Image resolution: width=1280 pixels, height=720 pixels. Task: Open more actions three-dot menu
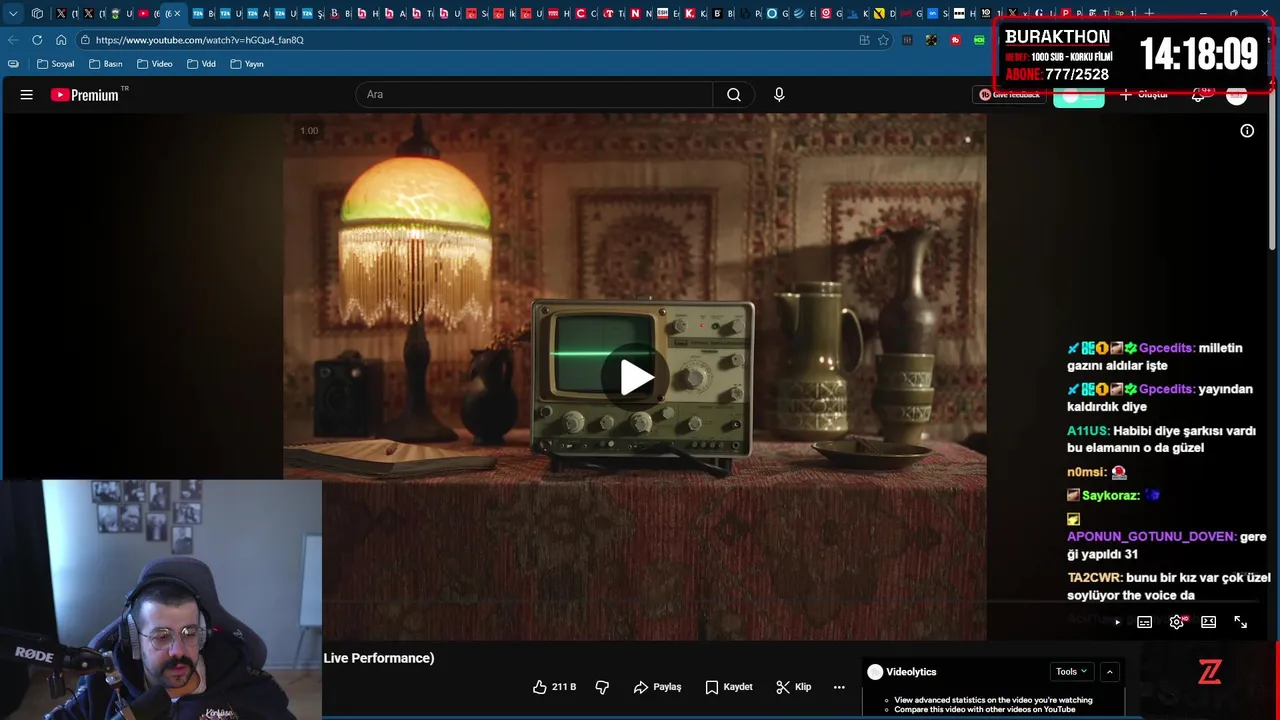839,687
